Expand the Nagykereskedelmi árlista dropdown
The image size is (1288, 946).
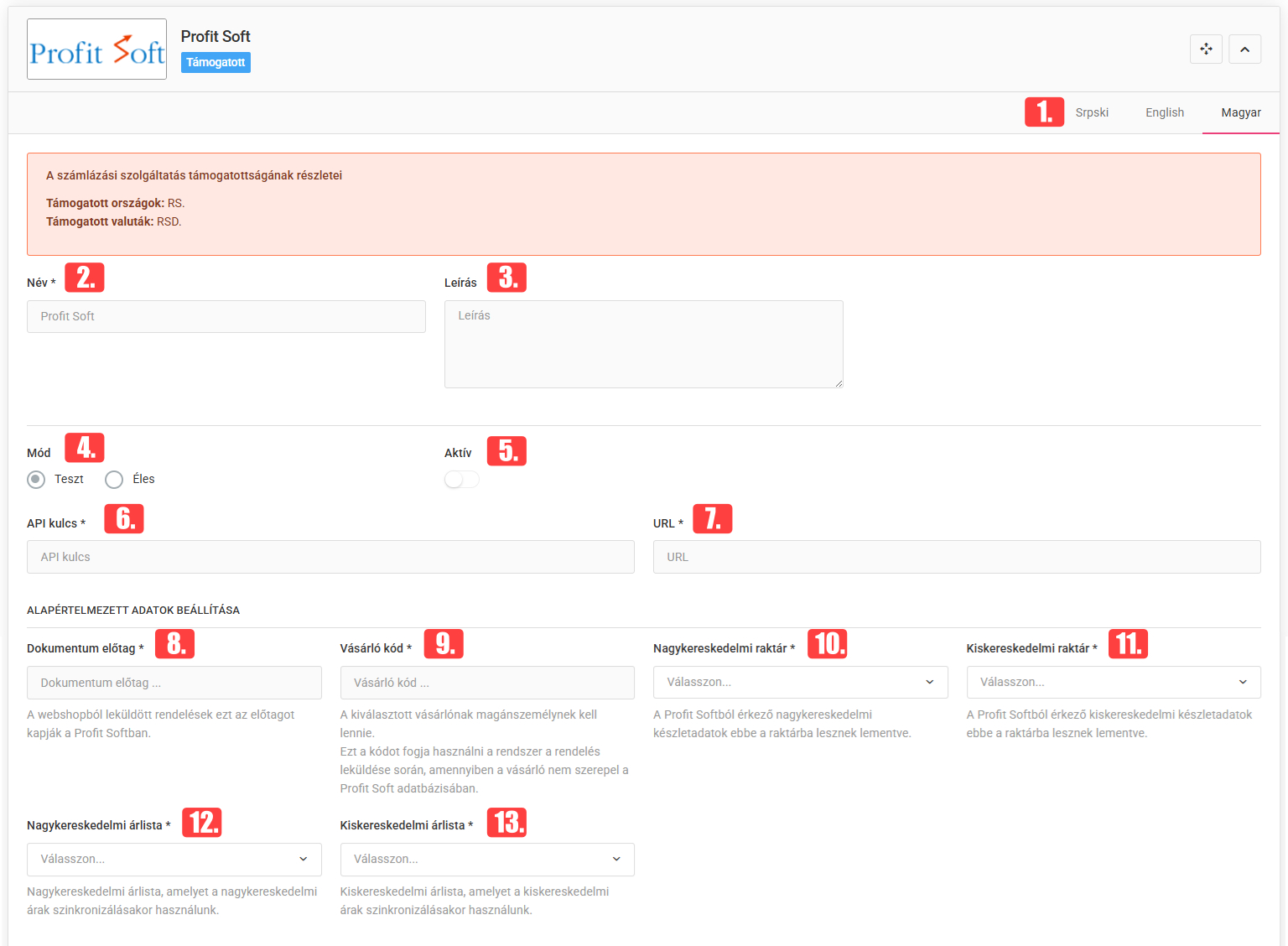point(174,860)
